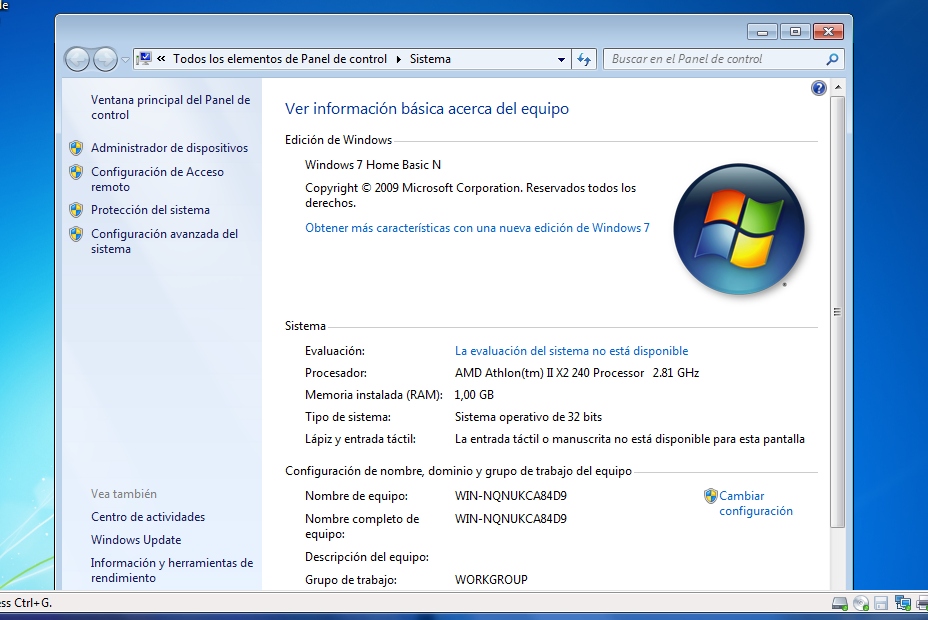This screenshot has height=620, width=928.
Task: Maximize the Sistema window
Action: 795,32
